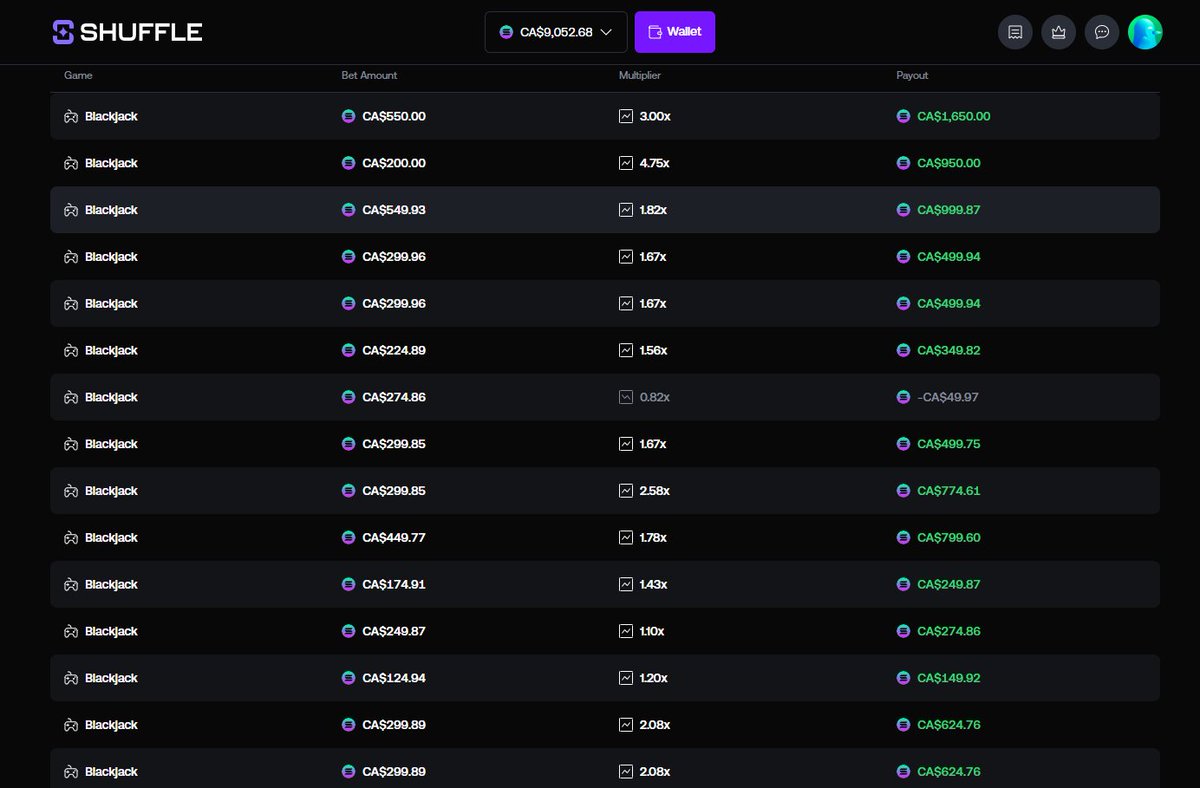Open the bet slip notes icon in header
Image resolution: width=1200 pixels, height=788 pixels.
1015,32
